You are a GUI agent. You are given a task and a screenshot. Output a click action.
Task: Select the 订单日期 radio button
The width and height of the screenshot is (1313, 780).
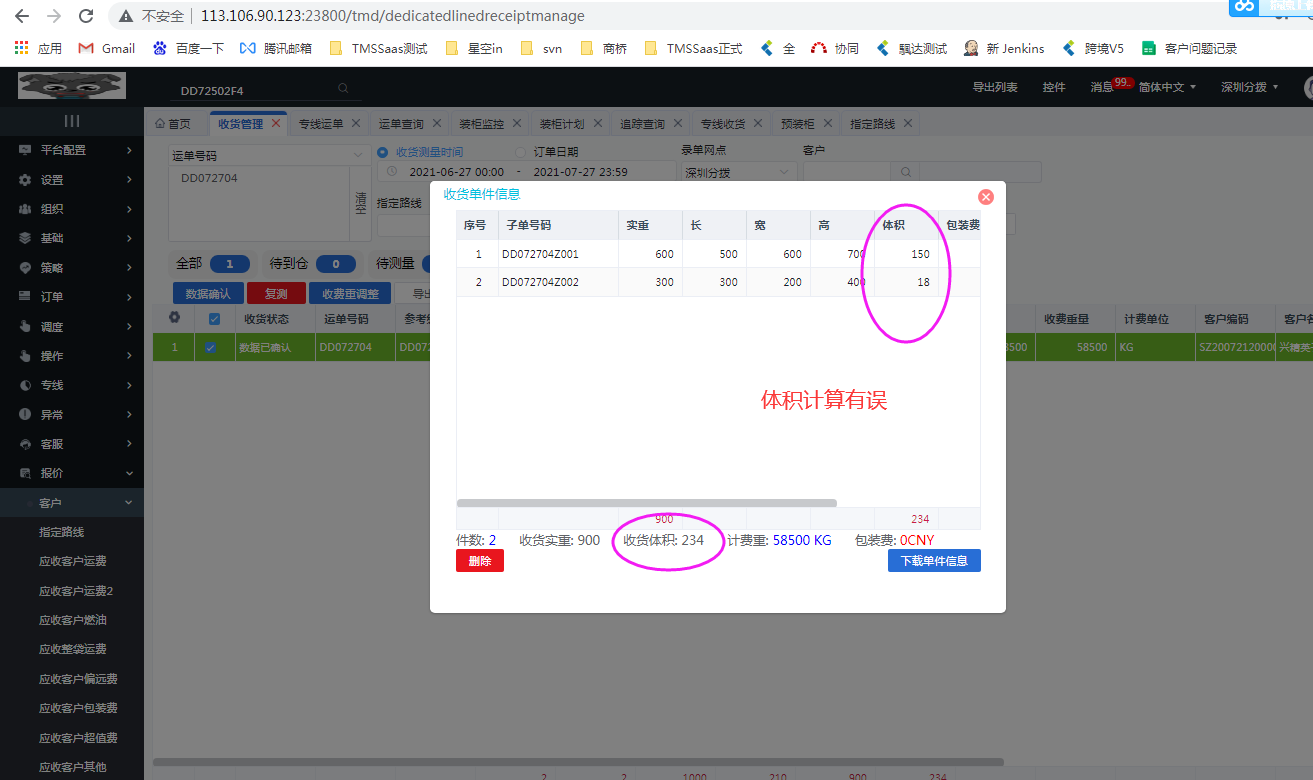pyautogui.click(x=520, y=152)
